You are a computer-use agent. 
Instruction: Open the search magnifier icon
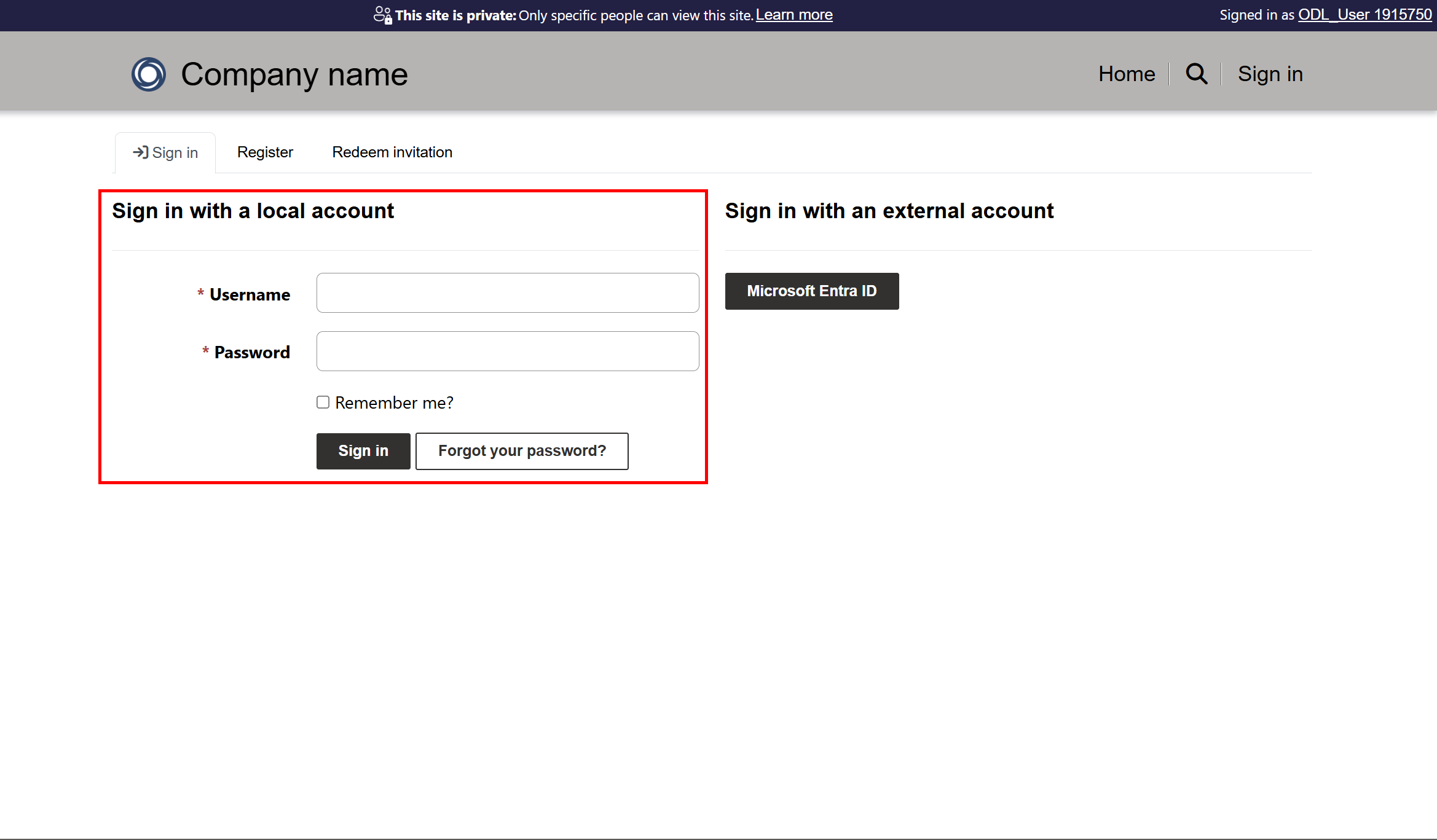pos(1195,73)
